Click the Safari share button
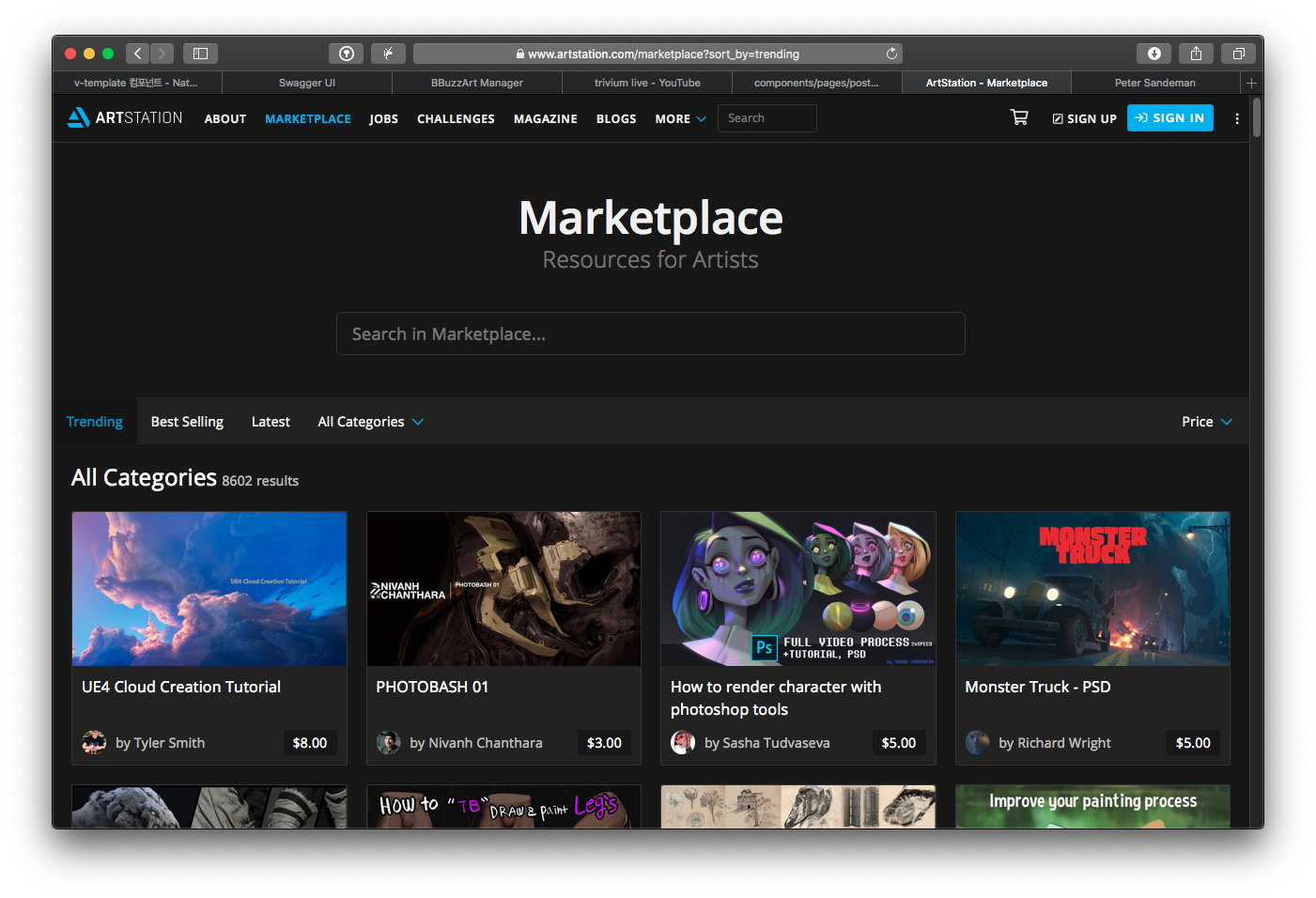This screenshot has width=1316, height=898. tap(1196, 54)
